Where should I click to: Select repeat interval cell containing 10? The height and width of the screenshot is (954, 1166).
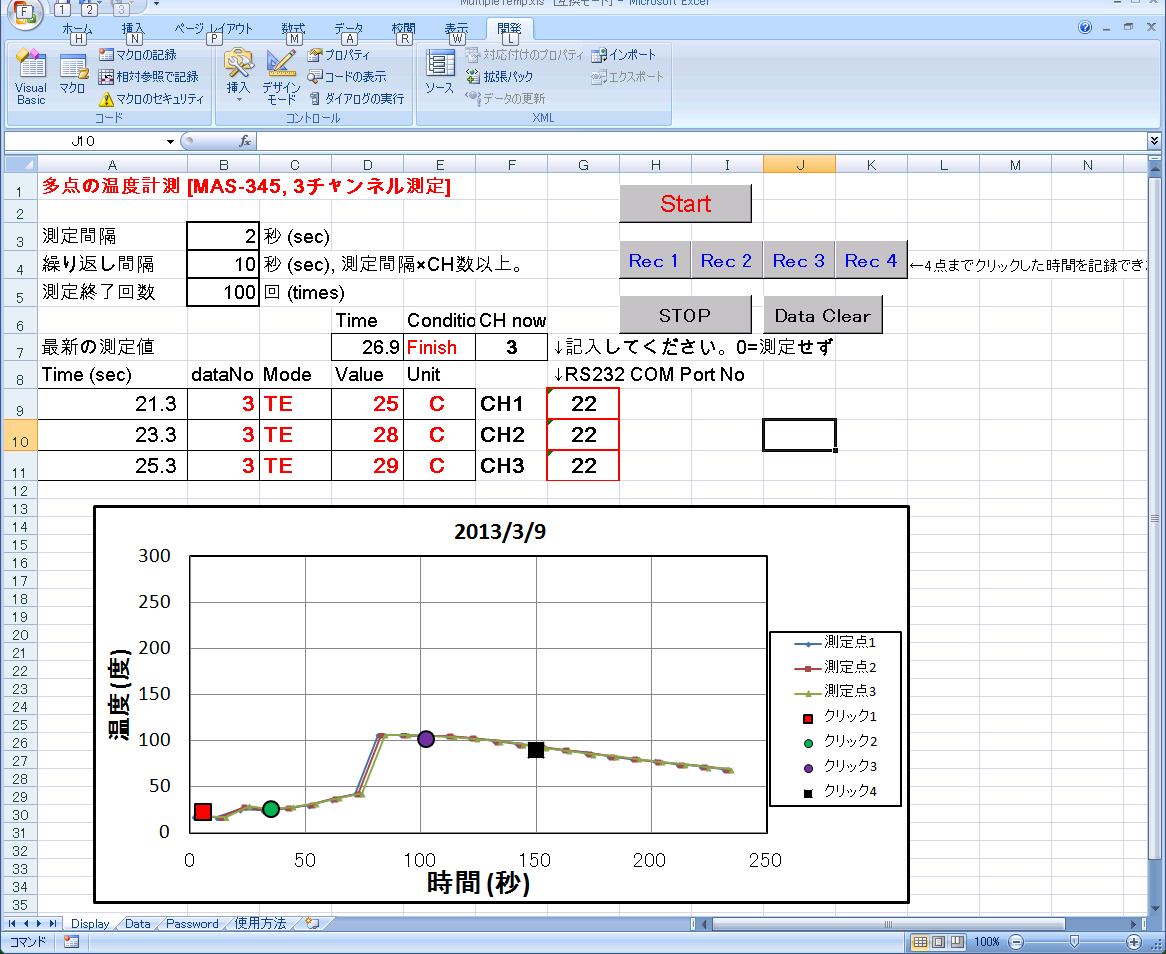[223, 264]
